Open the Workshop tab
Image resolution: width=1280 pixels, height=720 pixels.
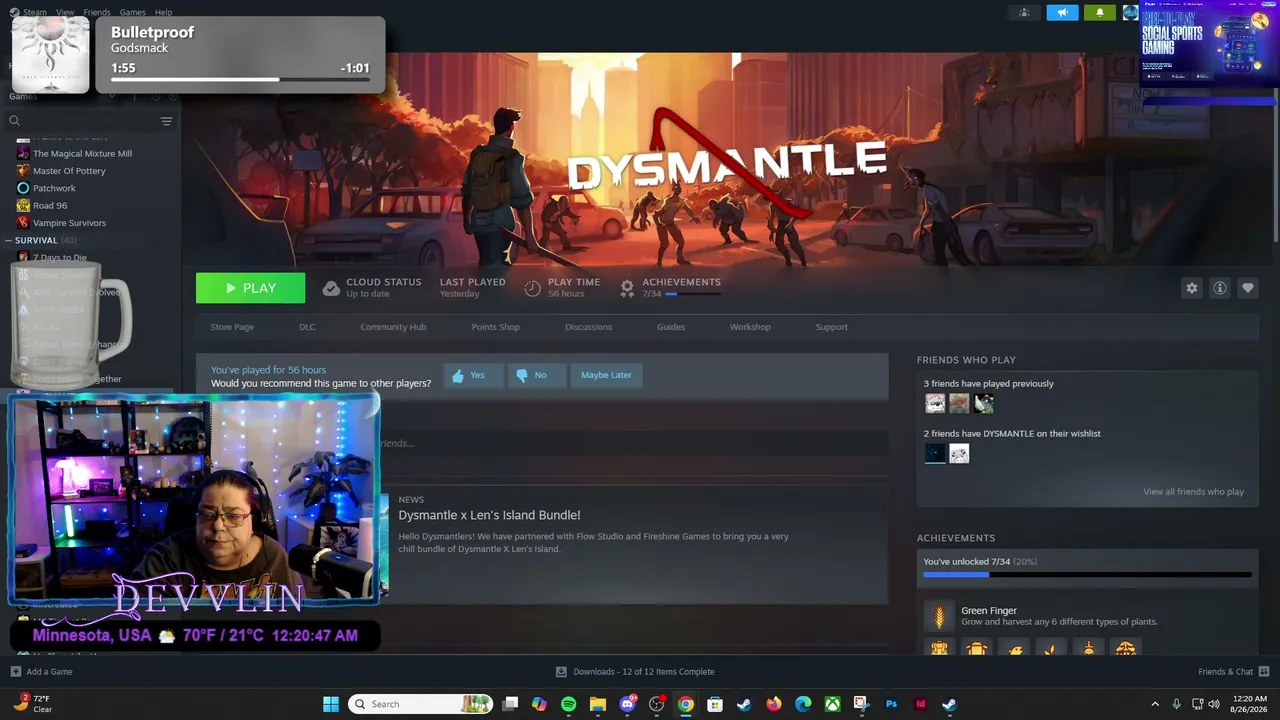coord(750,327)
